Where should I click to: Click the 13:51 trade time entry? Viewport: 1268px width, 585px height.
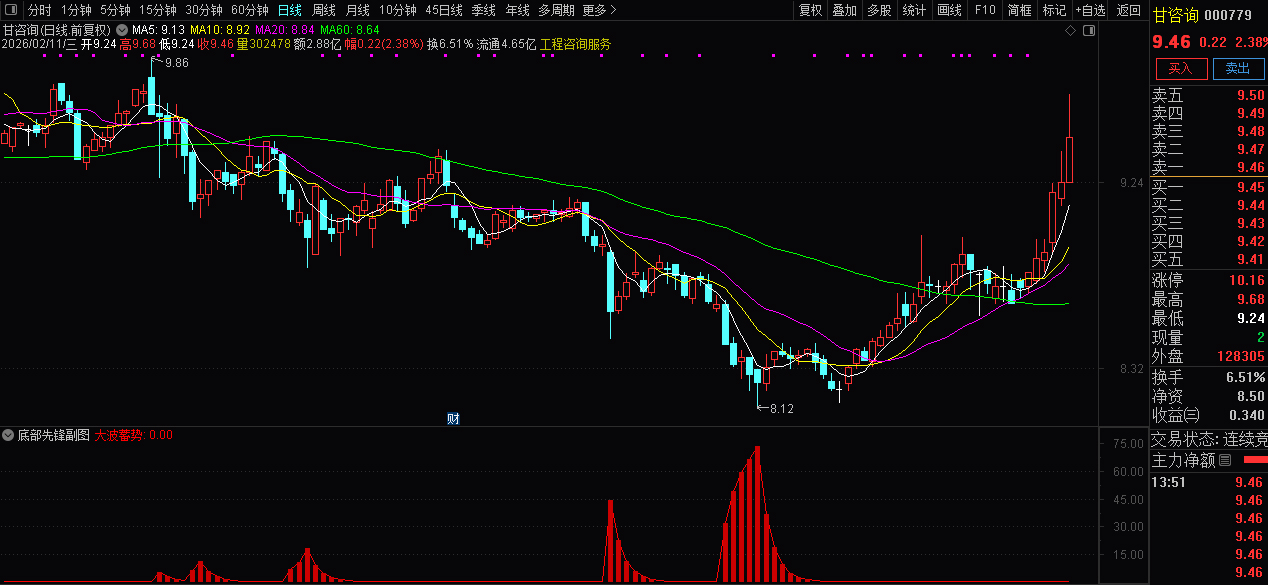click(1167, 482)
